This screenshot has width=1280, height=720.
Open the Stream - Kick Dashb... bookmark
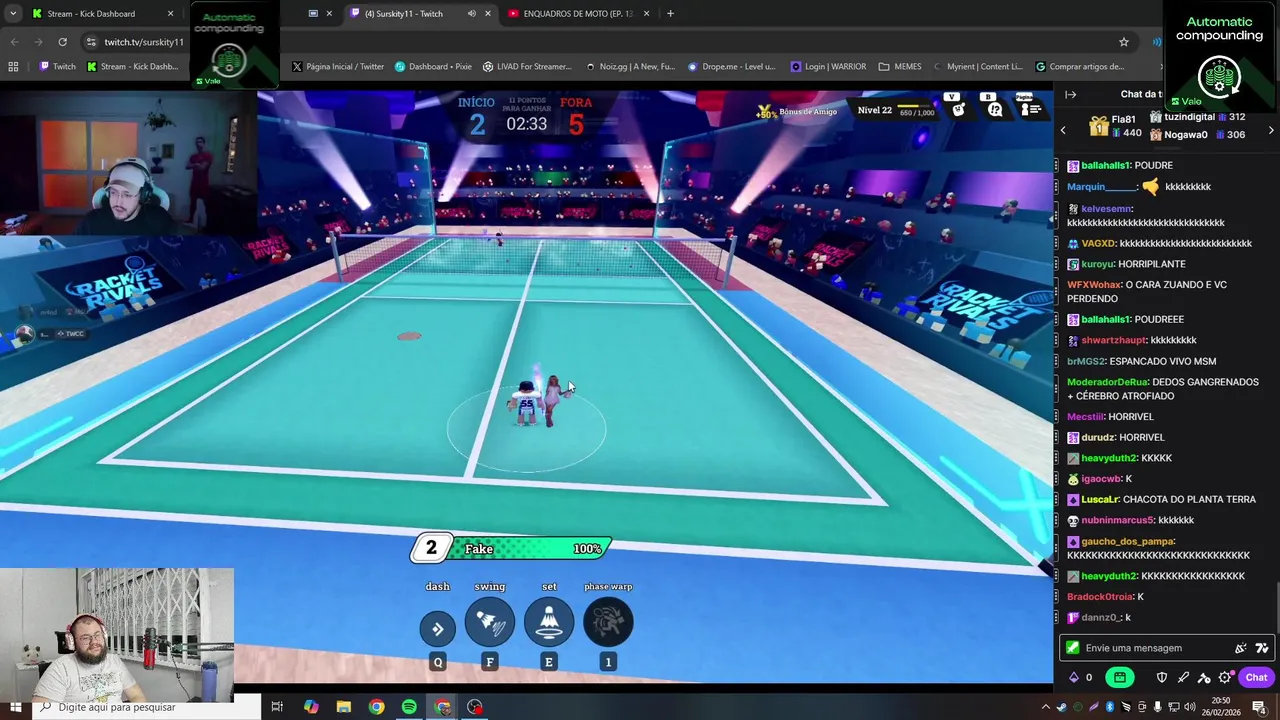click(133, 67)
